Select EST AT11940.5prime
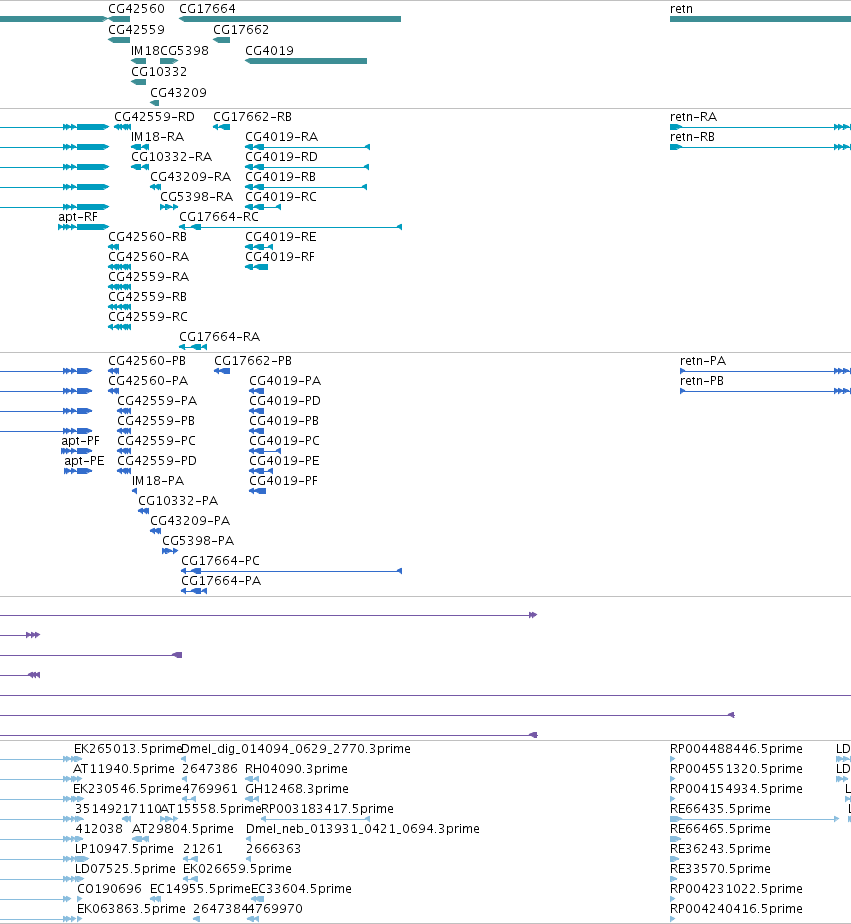Viewport: 851px width, 924px height. coord(124,769)
